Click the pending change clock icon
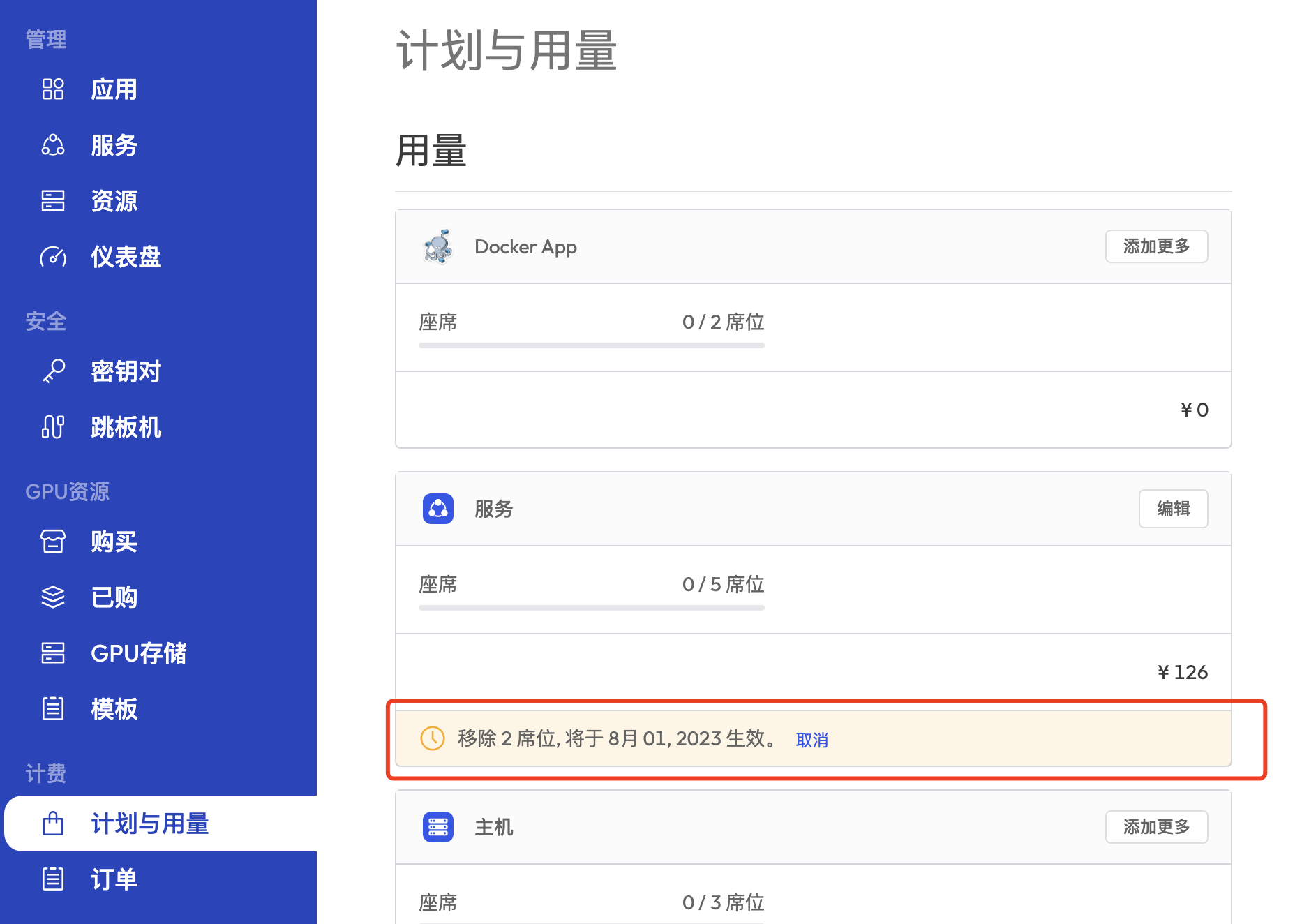The height and width of the screenshot is (924, 1309). pyautogui.click(x=433, y=738)
